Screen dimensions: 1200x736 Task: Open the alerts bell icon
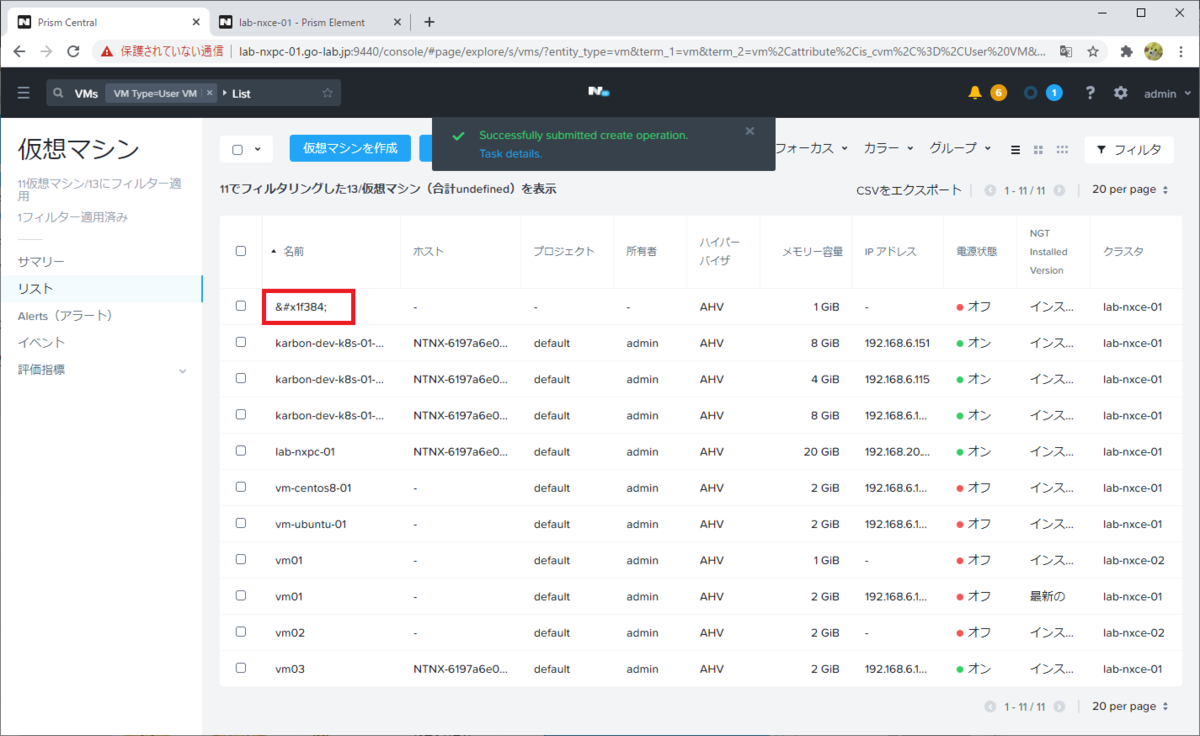click(975, 93)
